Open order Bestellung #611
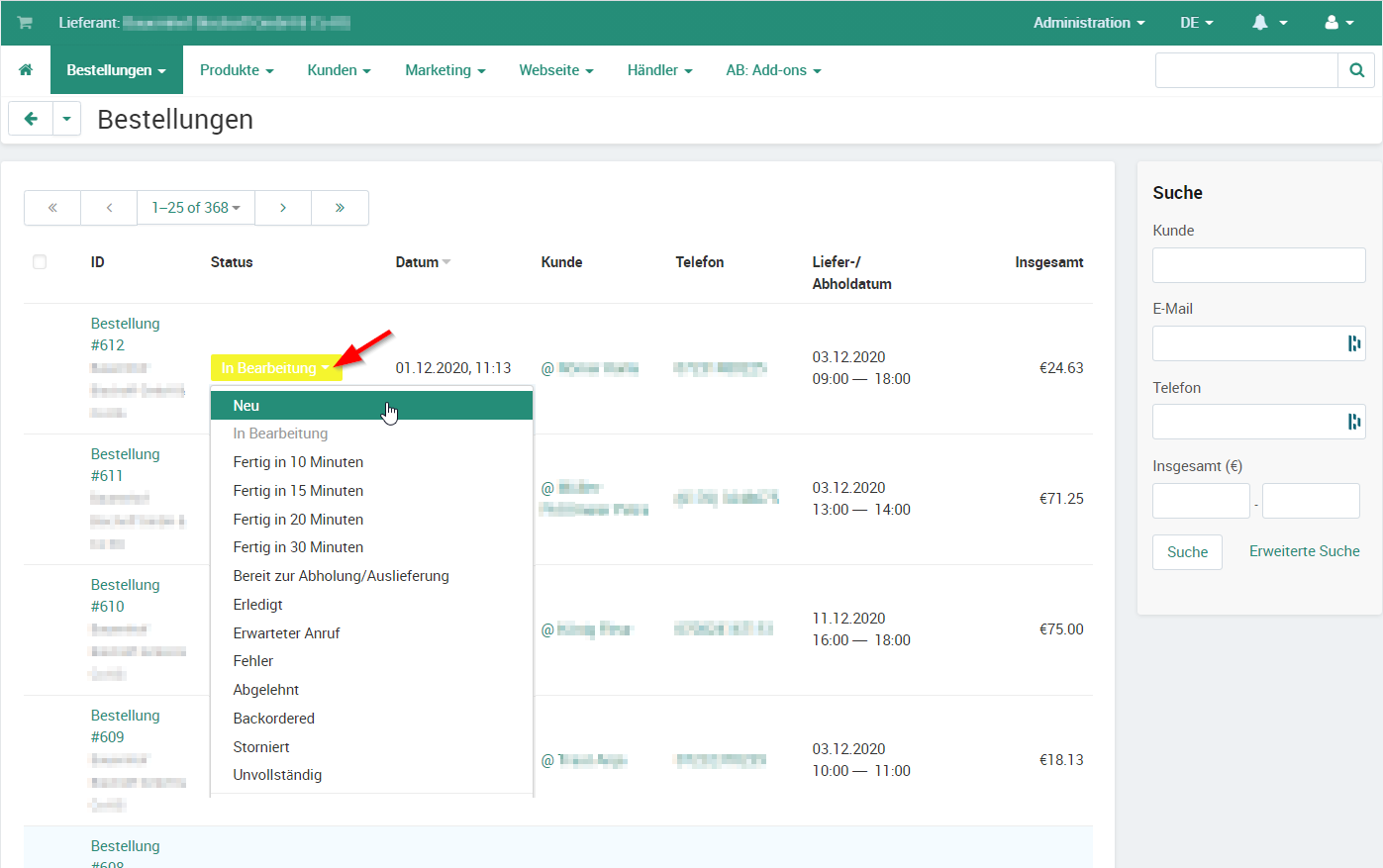The width and height of the screenshot is (1383, 868). point(125,465)
